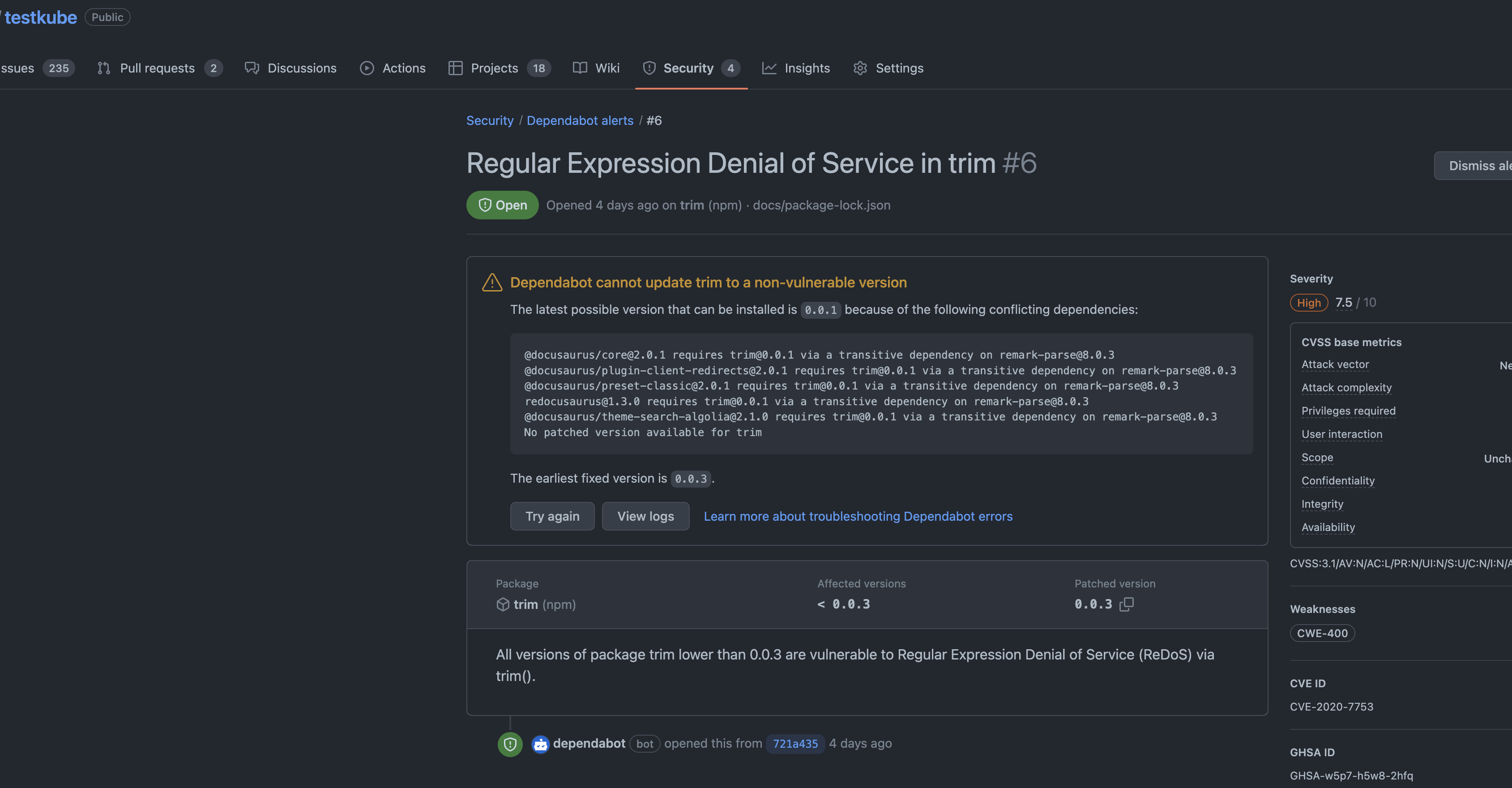Screen dimensions: 1512x788
Task: Click the View logs button
Action: click(x=645, y=516)
